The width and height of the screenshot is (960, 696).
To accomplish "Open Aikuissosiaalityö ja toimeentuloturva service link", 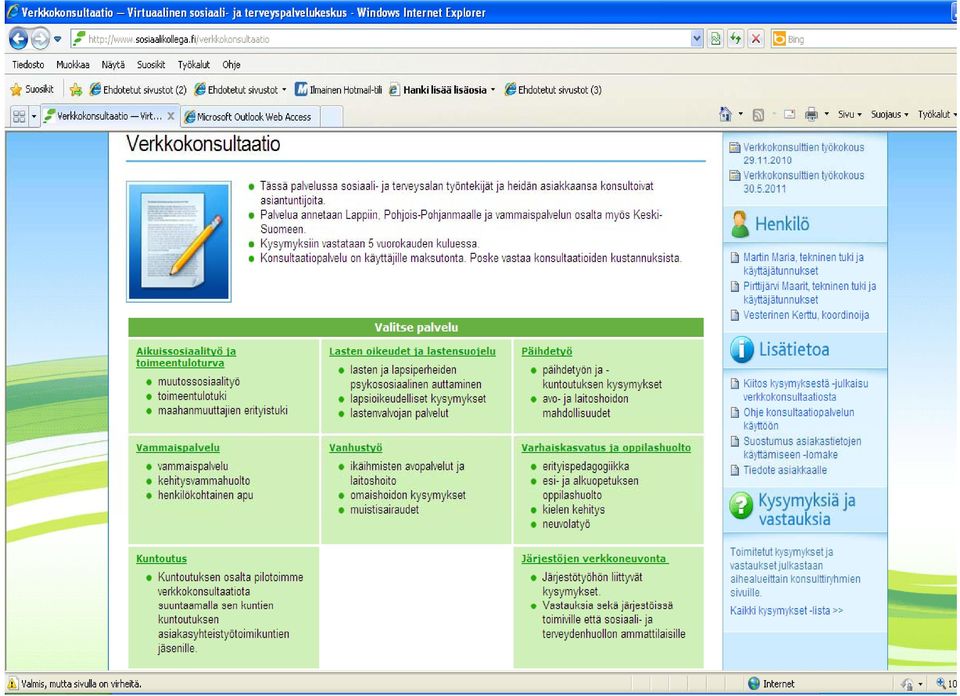I will 186,357.
